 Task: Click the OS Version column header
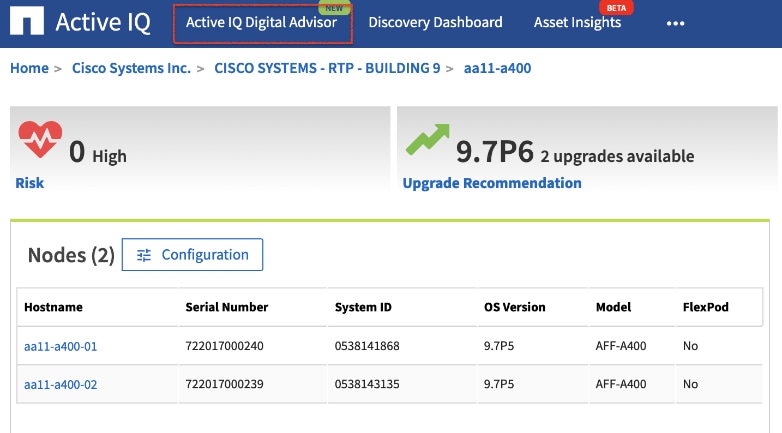click(514, 307)
